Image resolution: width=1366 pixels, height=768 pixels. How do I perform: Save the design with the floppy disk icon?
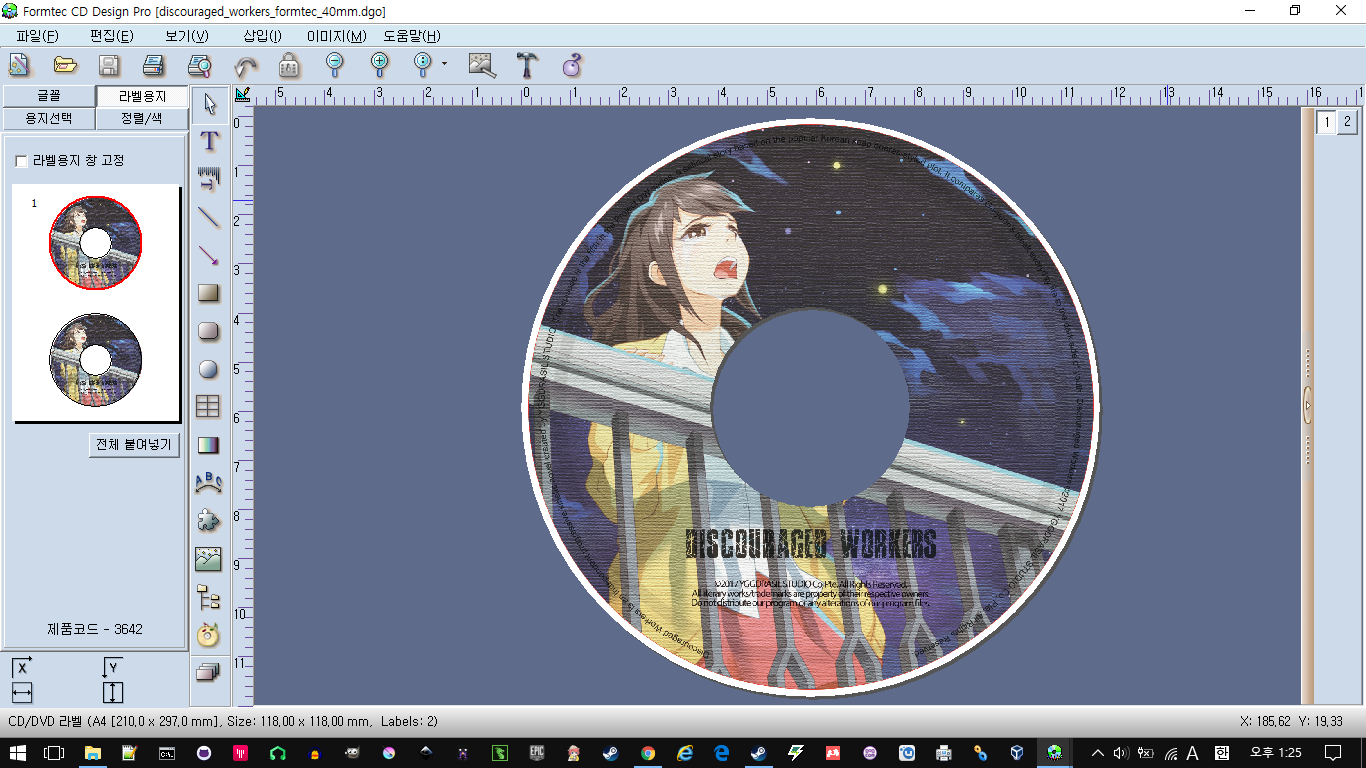tap(109, 66)
